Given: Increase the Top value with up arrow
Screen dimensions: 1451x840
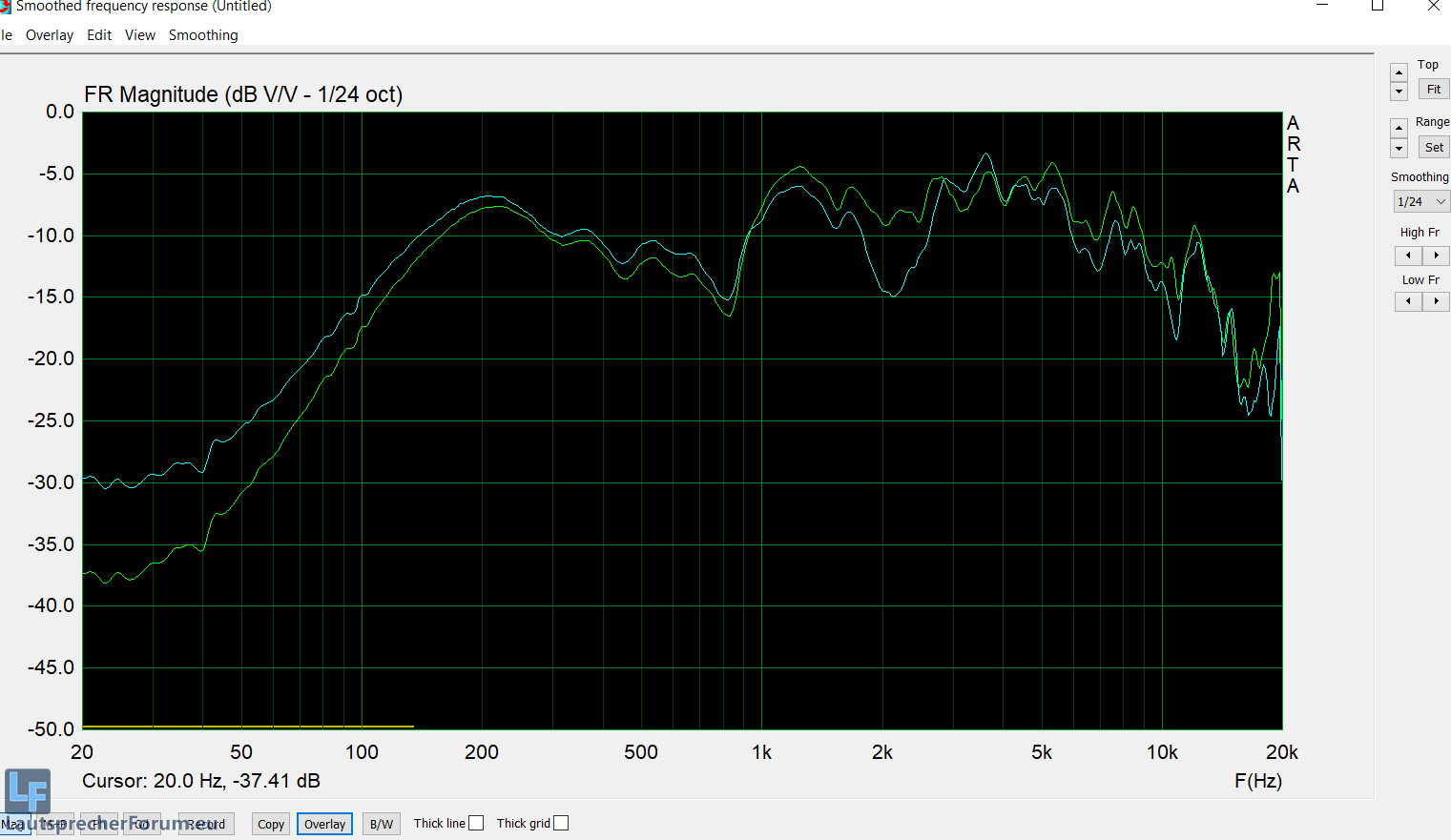Looking at the screenshot, I should (1399, 72).
